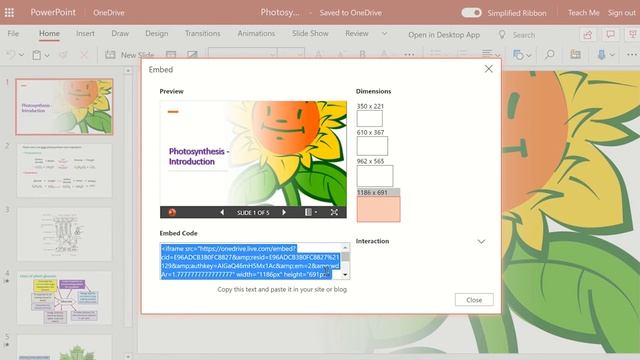Select the 610 x 367 dimension box
This screenshot has height=360, width=640.
[x=372, y=146]
